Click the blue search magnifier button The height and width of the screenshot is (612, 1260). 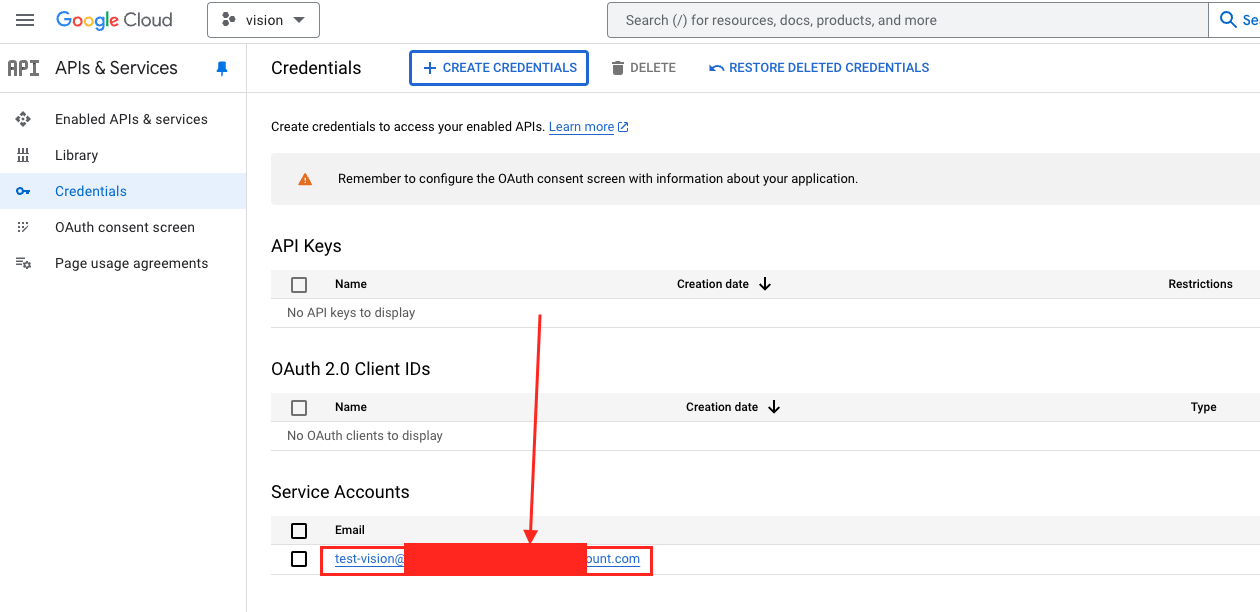(x=1228, y=20)
